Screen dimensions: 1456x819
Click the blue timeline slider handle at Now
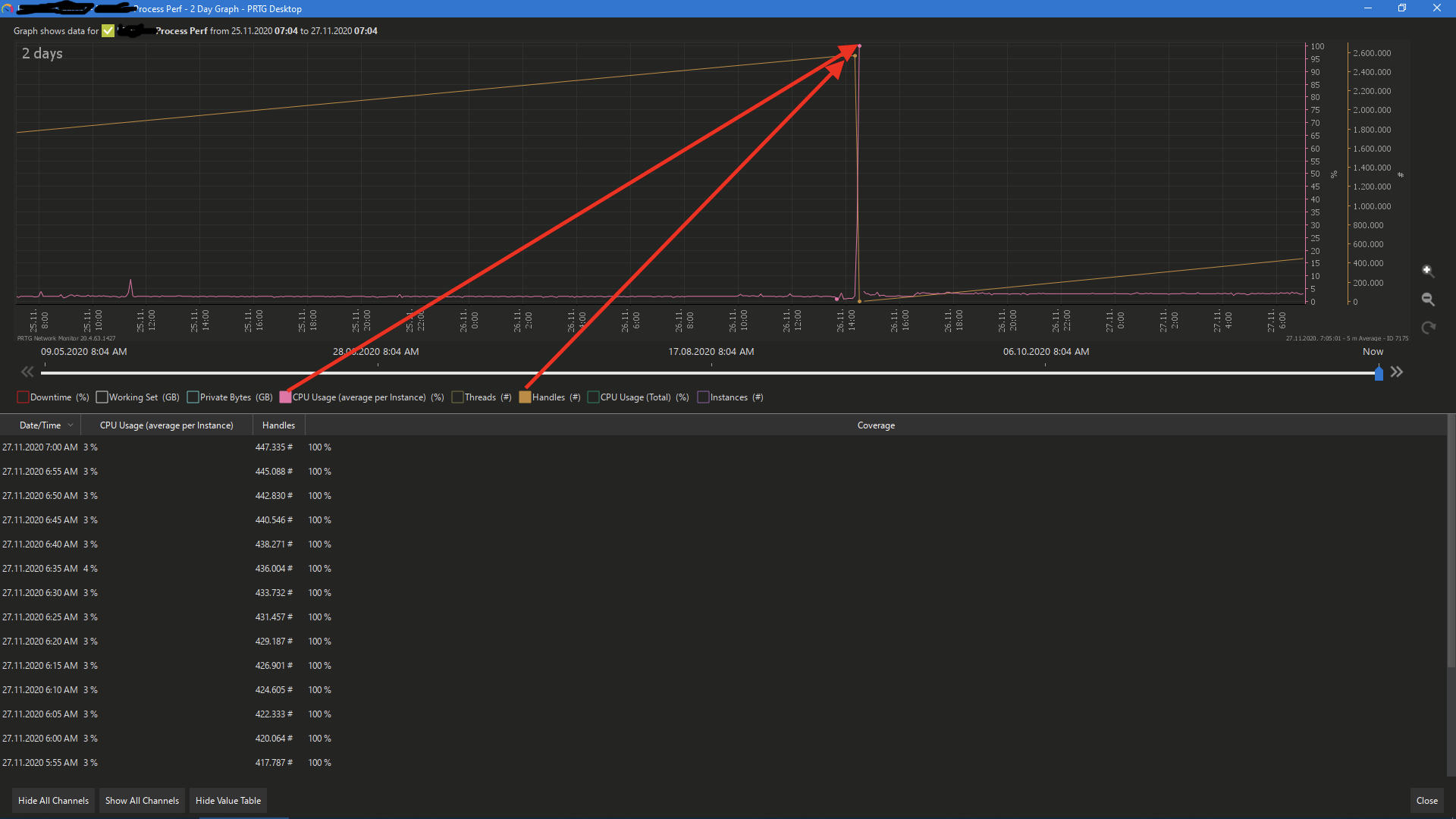coord(1379,373)
